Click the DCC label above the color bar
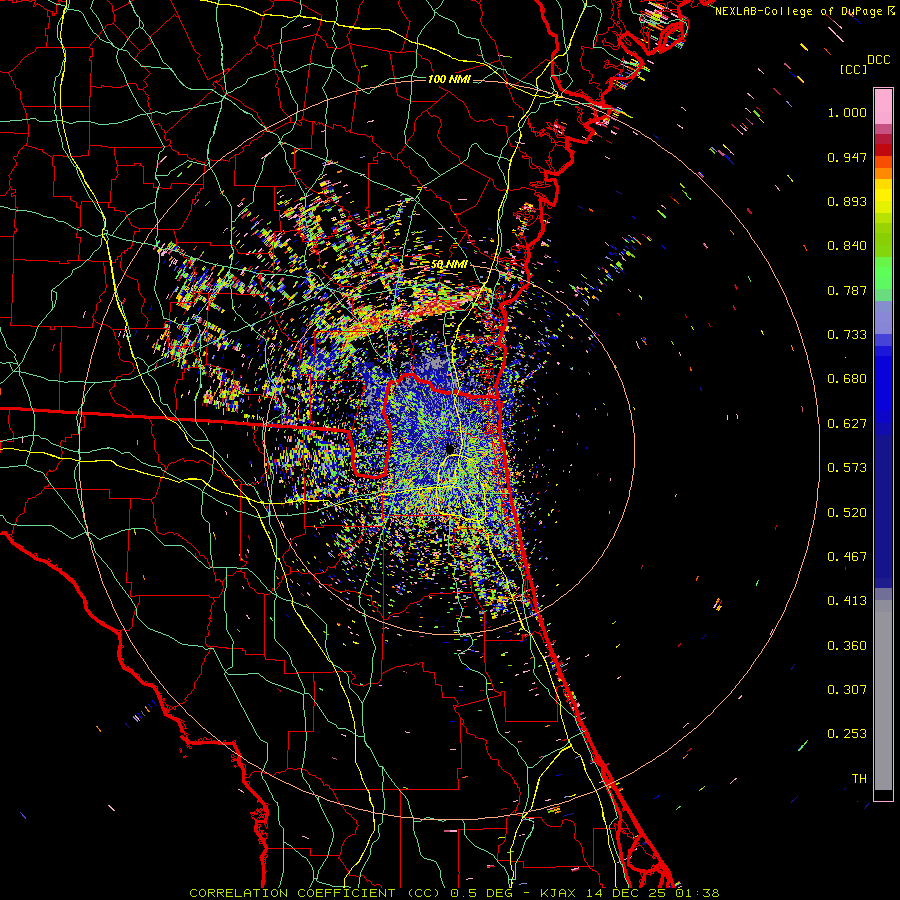 pyautogui.click(x=878, y=60)
